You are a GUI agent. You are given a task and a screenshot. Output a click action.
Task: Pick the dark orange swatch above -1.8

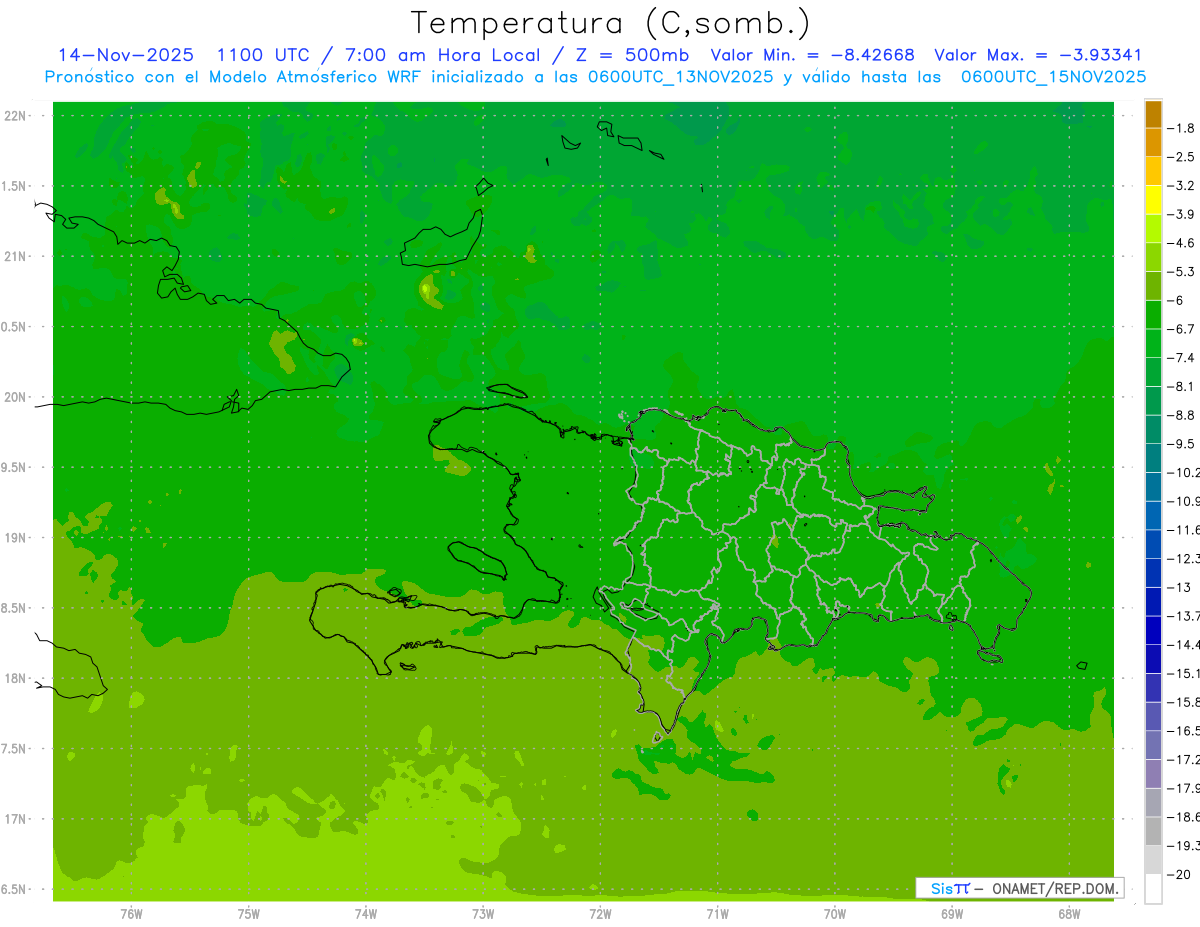click(x=1153, y=114)
